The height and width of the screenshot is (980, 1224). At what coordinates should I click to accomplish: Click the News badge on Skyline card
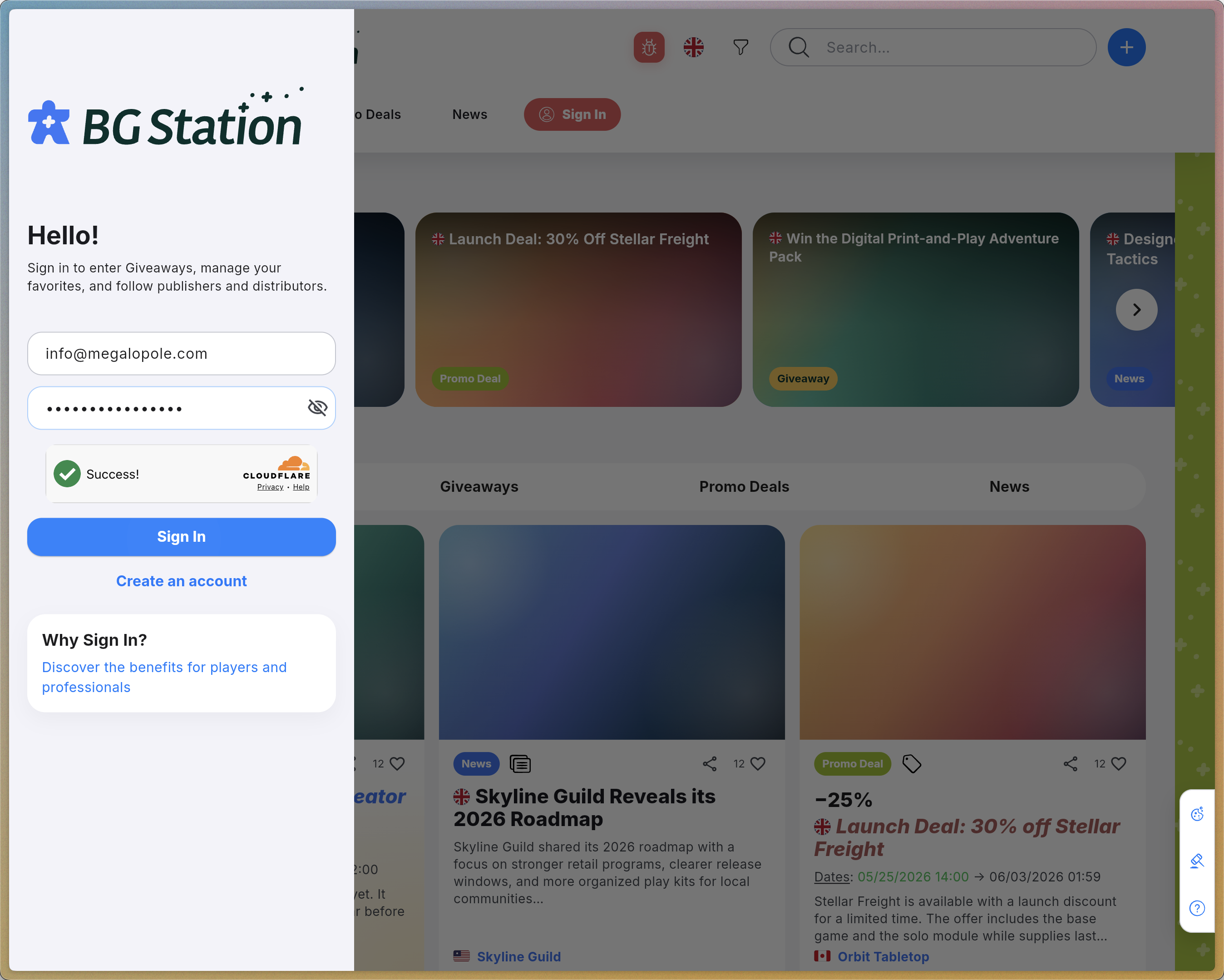pos(476,764)
